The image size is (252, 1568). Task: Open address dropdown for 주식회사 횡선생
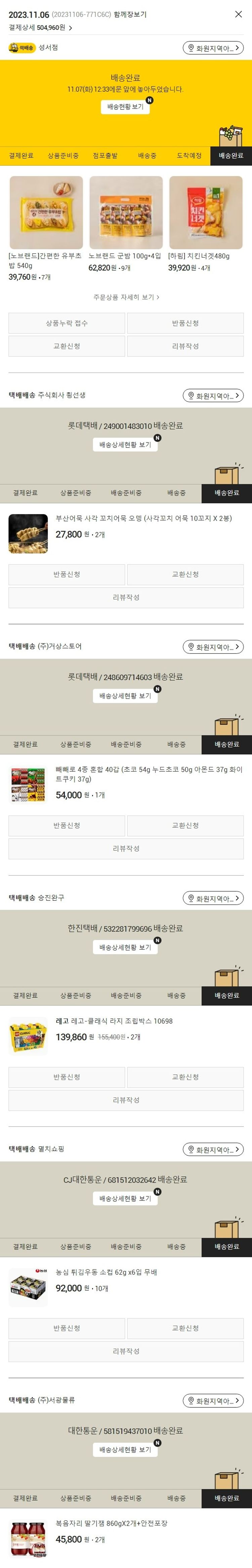click(x=213, y=396)
